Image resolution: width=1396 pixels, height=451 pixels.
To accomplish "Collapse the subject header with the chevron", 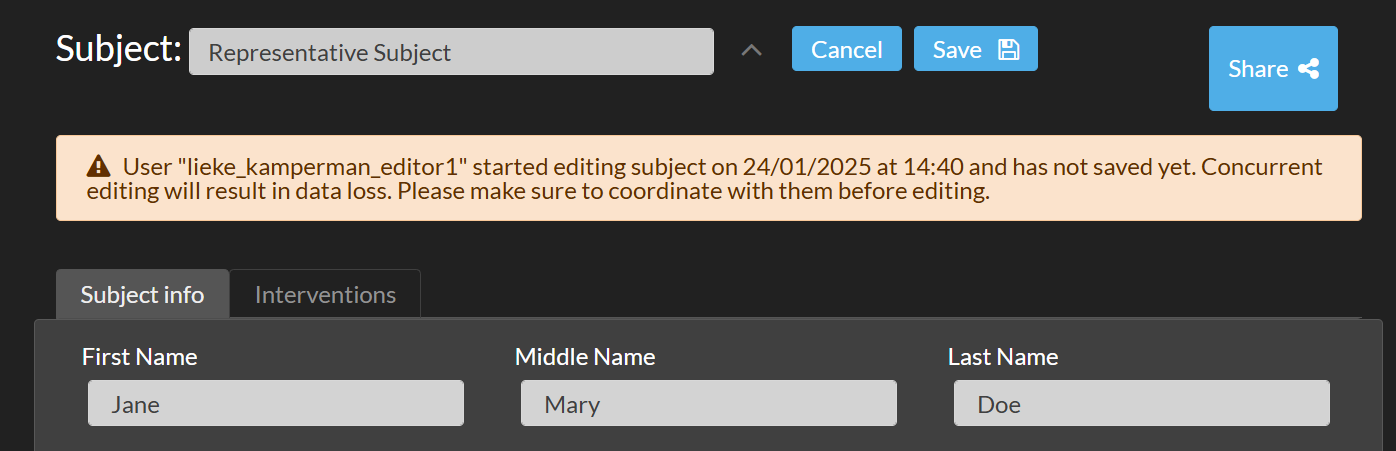I will 752,50.
